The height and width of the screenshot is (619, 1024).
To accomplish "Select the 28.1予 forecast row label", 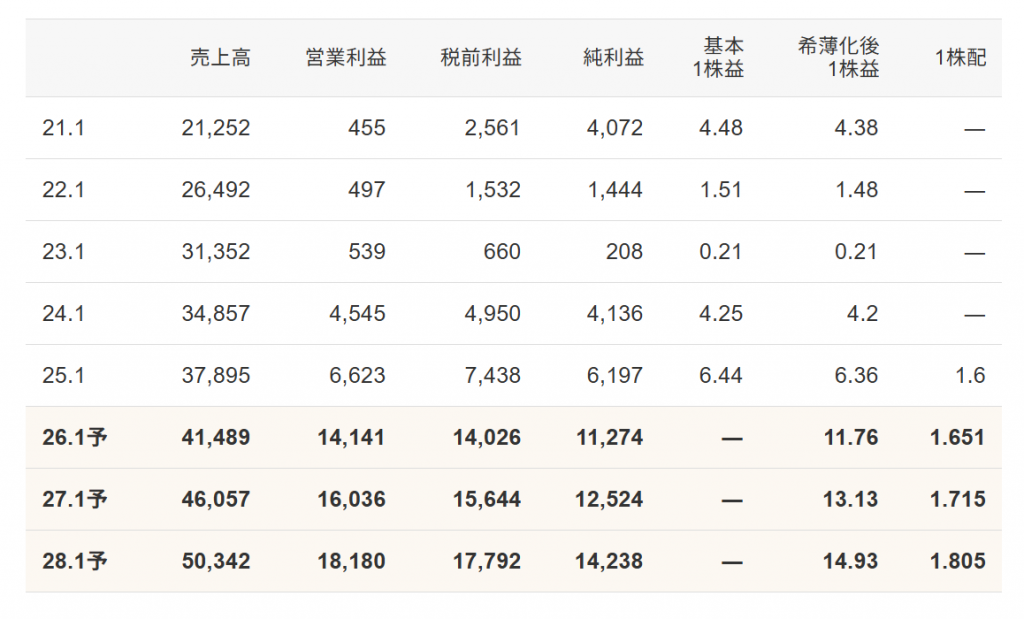I will 75,562.
